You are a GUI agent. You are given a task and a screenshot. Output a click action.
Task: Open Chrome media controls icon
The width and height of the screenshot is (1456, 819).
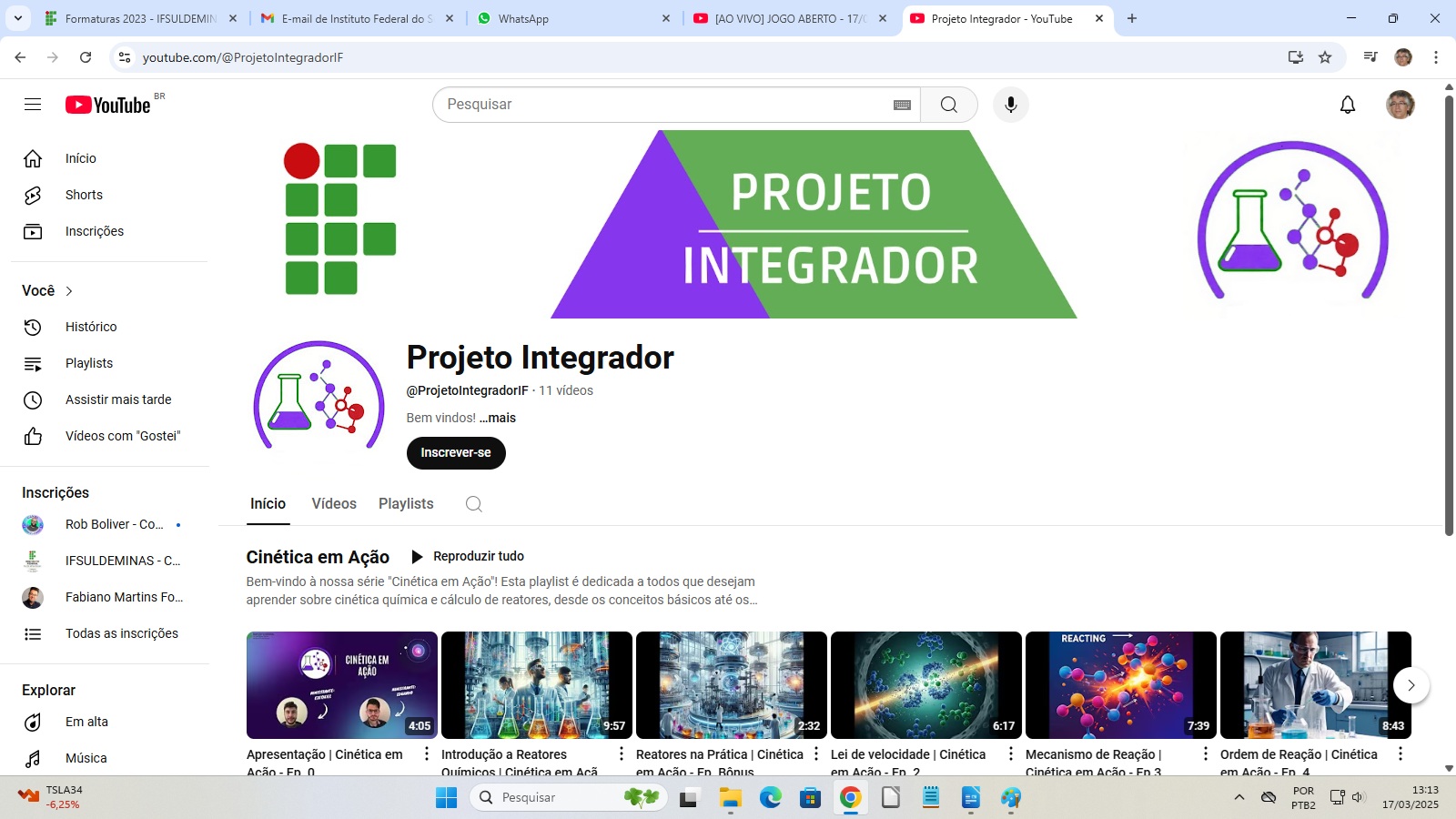click(x=1370, y=57)
